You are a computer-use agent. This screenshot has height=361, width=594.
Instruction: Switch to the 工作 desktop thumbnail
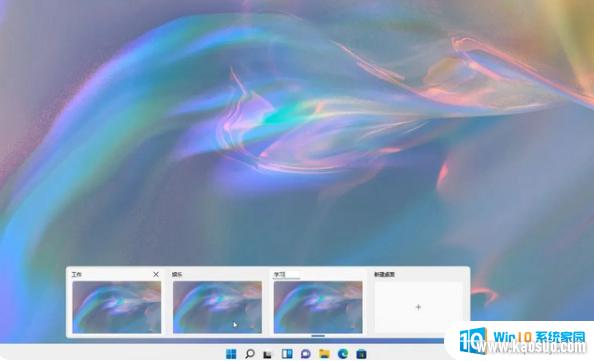(x=117, y=307)
